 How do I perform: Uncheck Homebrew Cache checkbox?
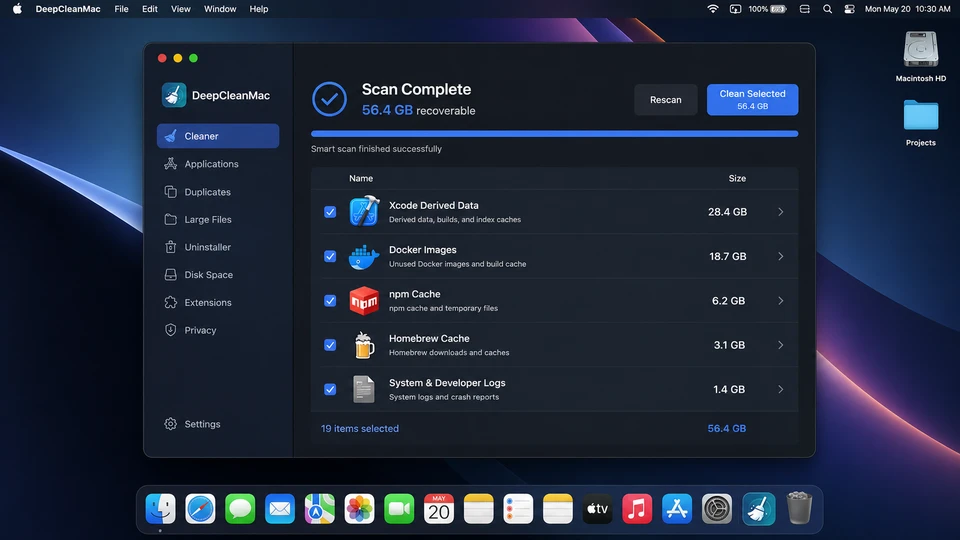click(330, 345)
